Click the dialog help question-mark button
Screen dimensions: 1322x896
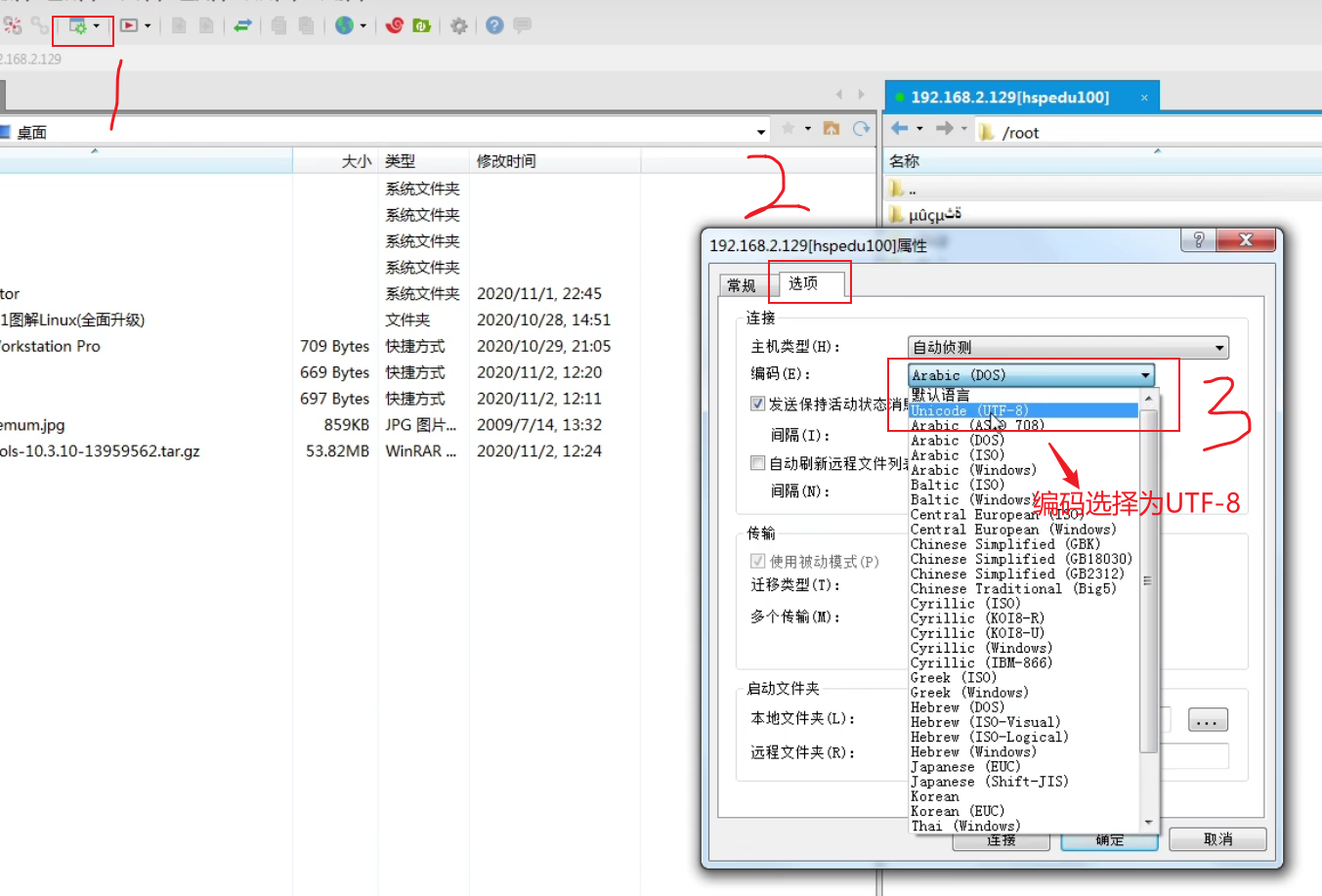[x=1199, y=240]
